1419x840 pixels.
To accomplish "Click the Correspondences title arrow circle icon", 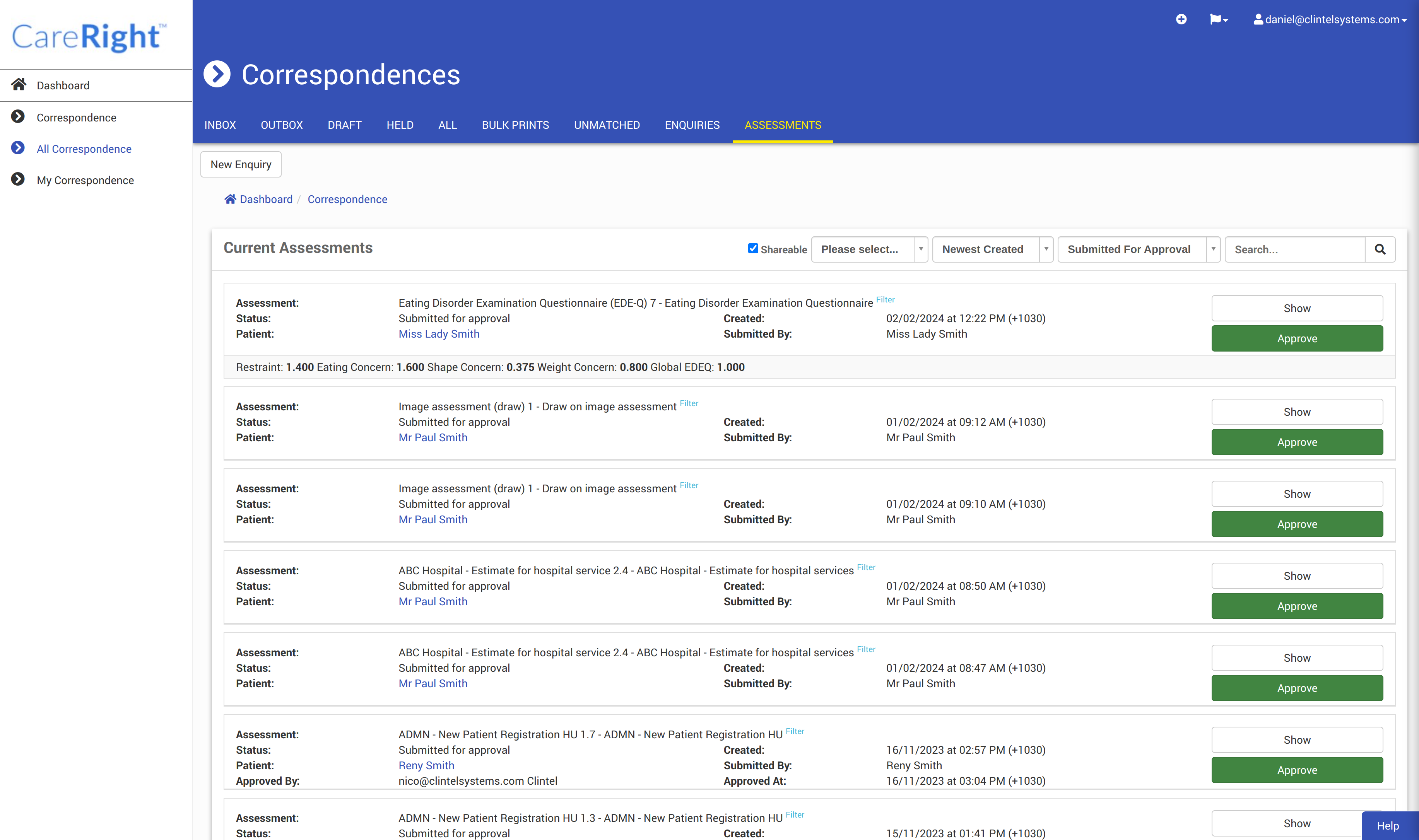I will click(217, 74).
